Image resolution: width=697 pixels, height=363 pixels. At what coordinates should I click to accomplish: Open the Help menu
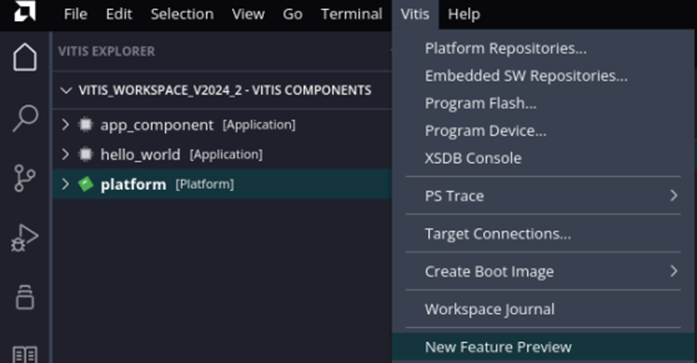464,14
